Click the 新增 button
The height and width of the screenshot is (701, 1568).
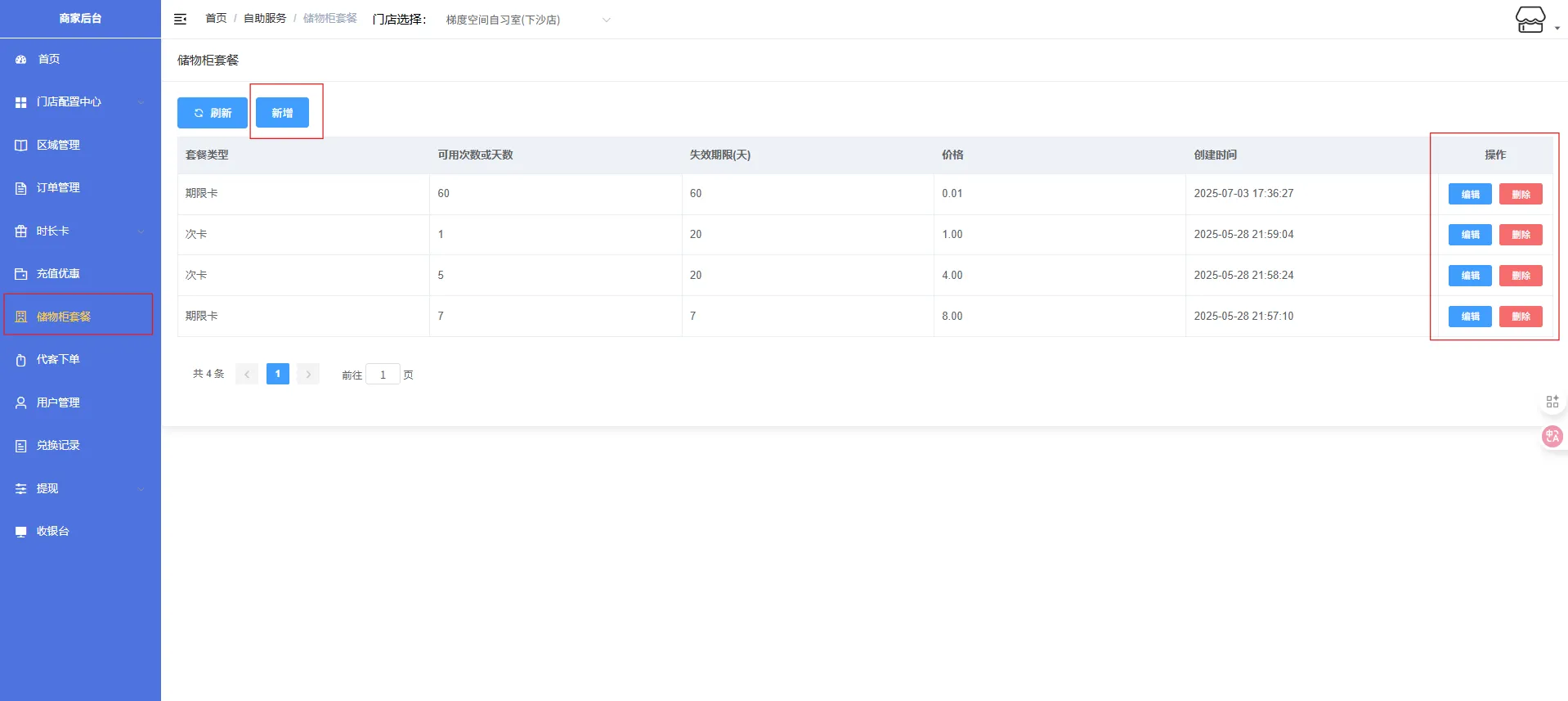[282, 113]
